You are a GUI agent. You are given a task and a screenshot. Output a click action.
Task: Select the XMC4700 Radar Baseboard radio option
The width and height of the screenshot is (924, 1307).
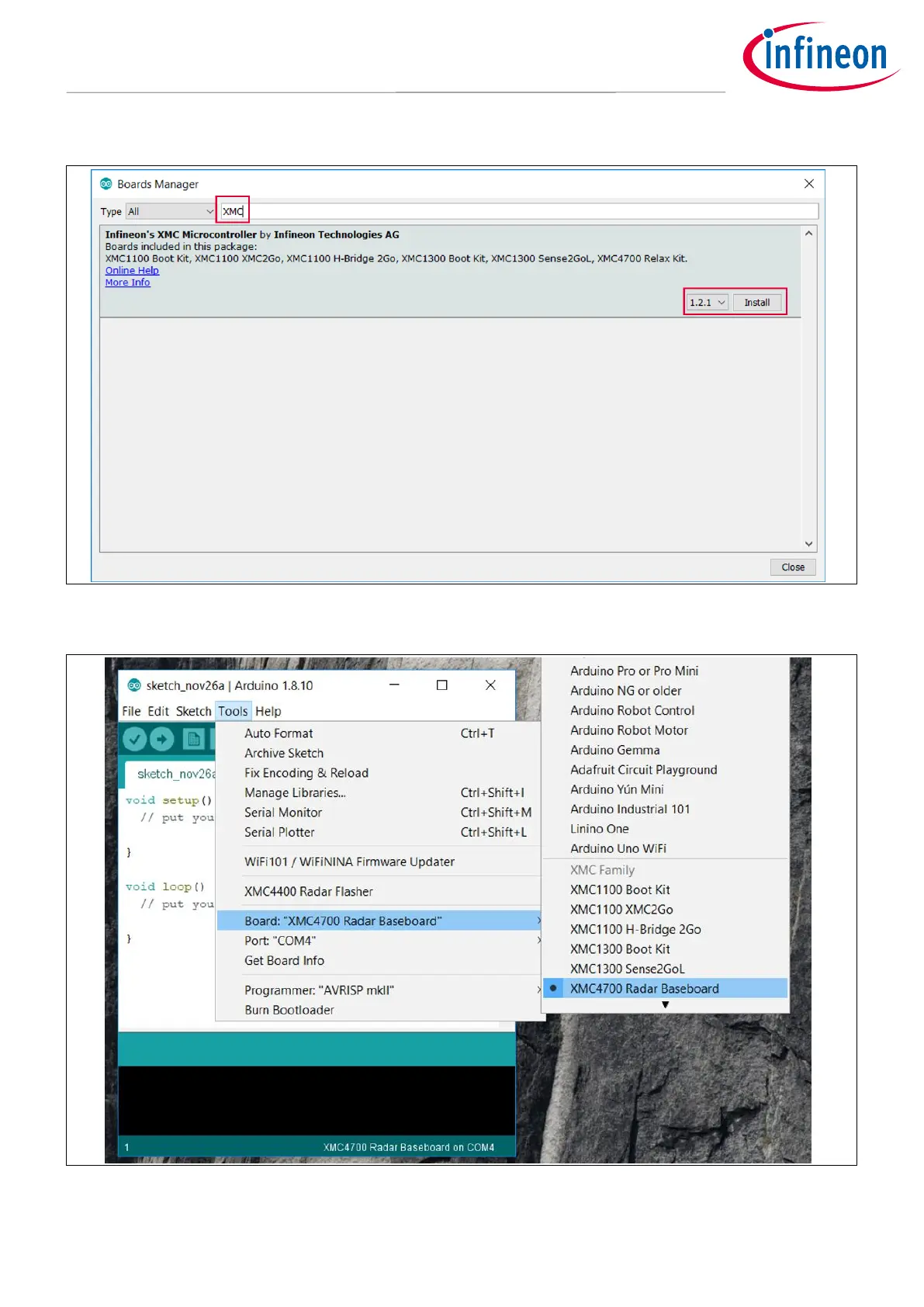tap(666, 989)
